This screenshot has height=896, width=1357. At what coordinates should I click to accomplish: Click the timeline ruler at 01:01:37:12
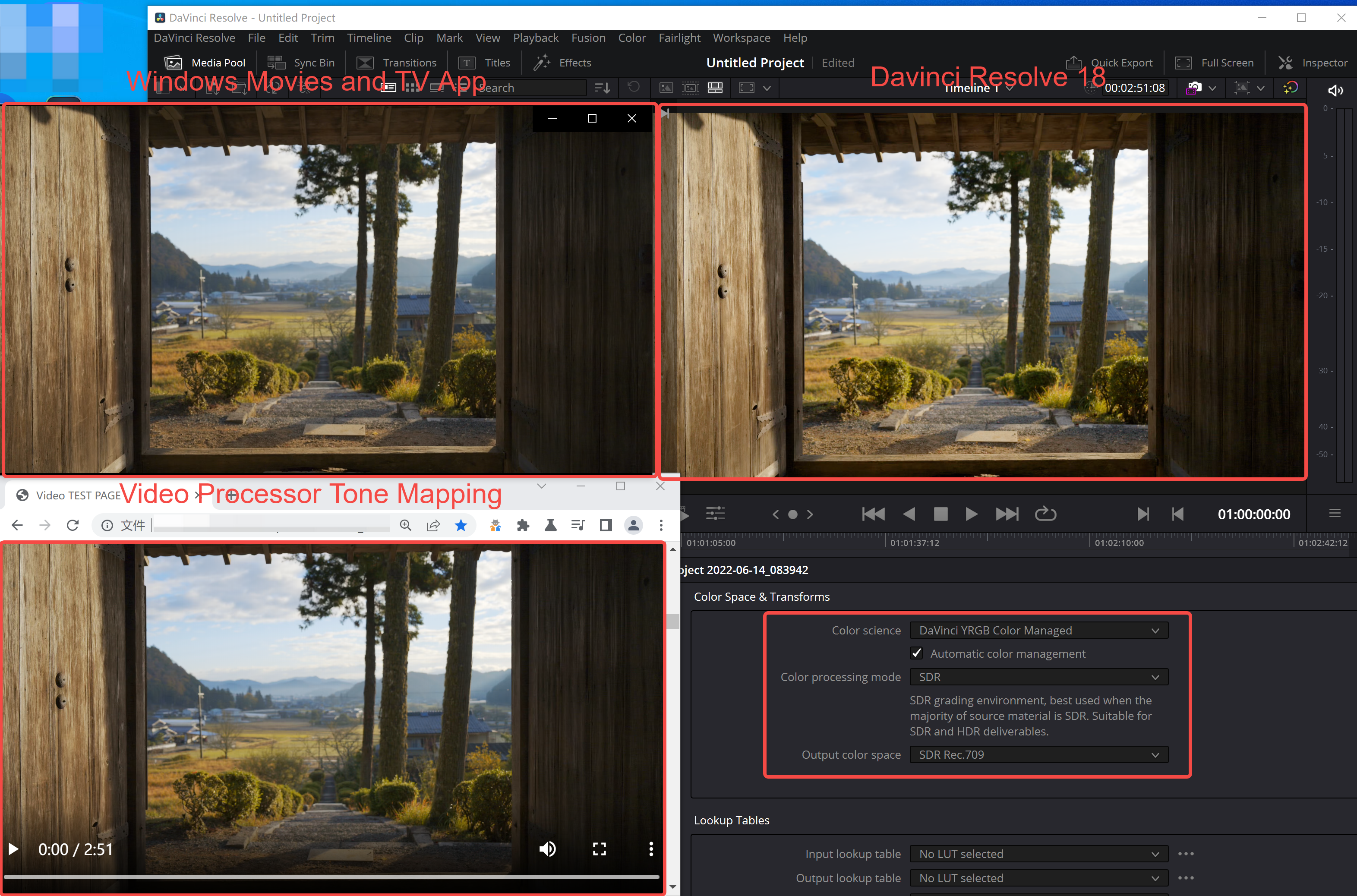click(x=915, y=543)
